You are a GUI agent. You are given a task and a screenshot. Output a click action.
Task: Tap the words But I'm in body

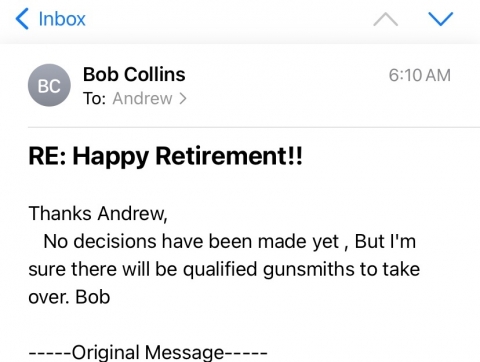[x=385, y=241]
